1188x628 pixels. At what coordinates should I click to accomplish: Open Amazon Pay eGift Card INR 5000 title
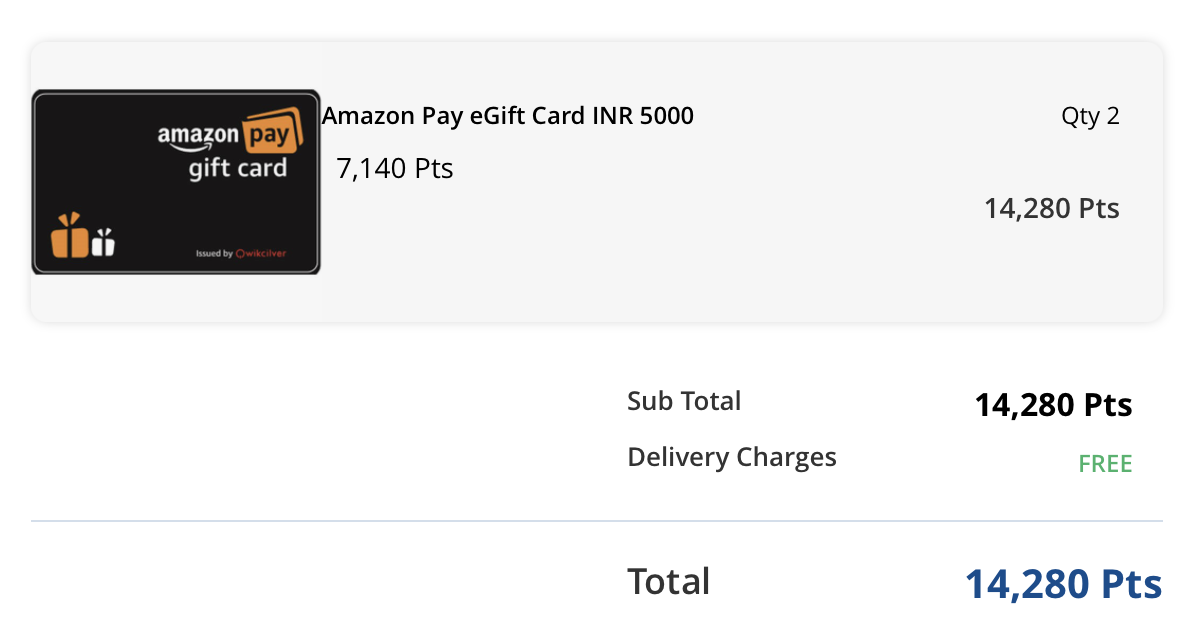coord(508,116)
